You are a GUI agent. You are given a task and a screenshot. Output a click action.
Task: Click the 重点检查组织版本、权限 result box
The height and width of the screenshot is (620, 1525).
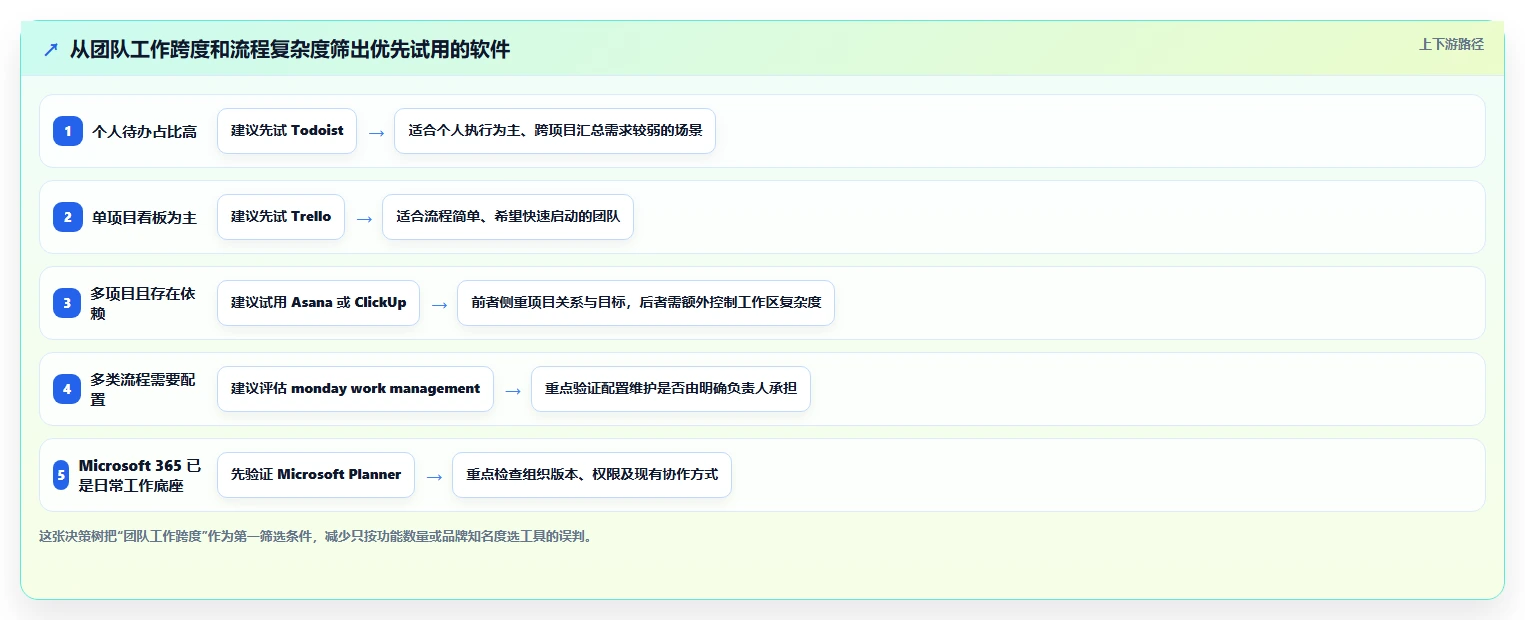click(592, 475)
